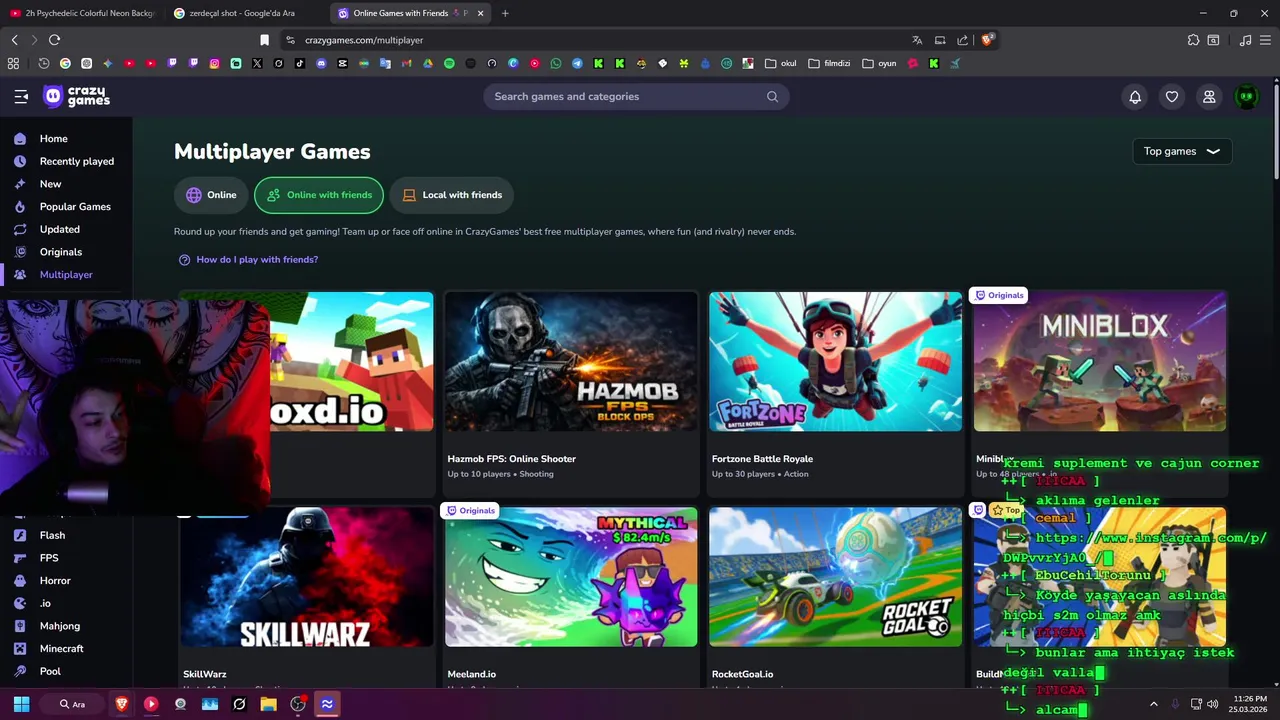Screen dimensions: 1280x720
Task: Open the X (Twitter) bookmark icon
Action: [x=257, y=63]
